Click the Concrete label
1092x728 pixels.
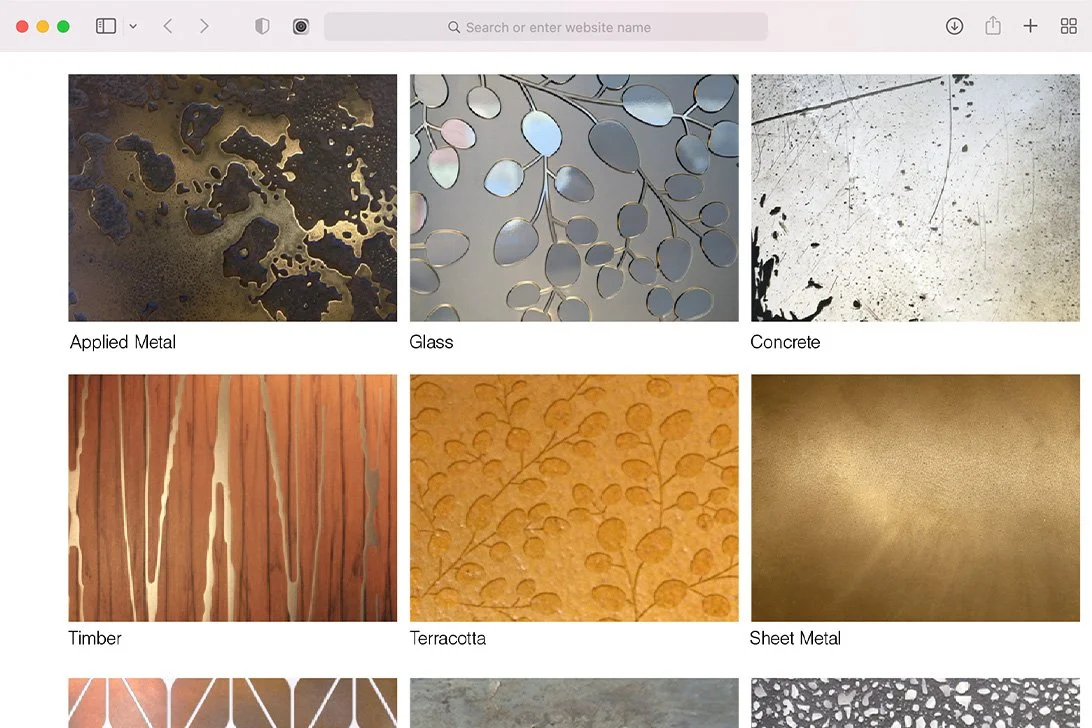click(785, 342)
